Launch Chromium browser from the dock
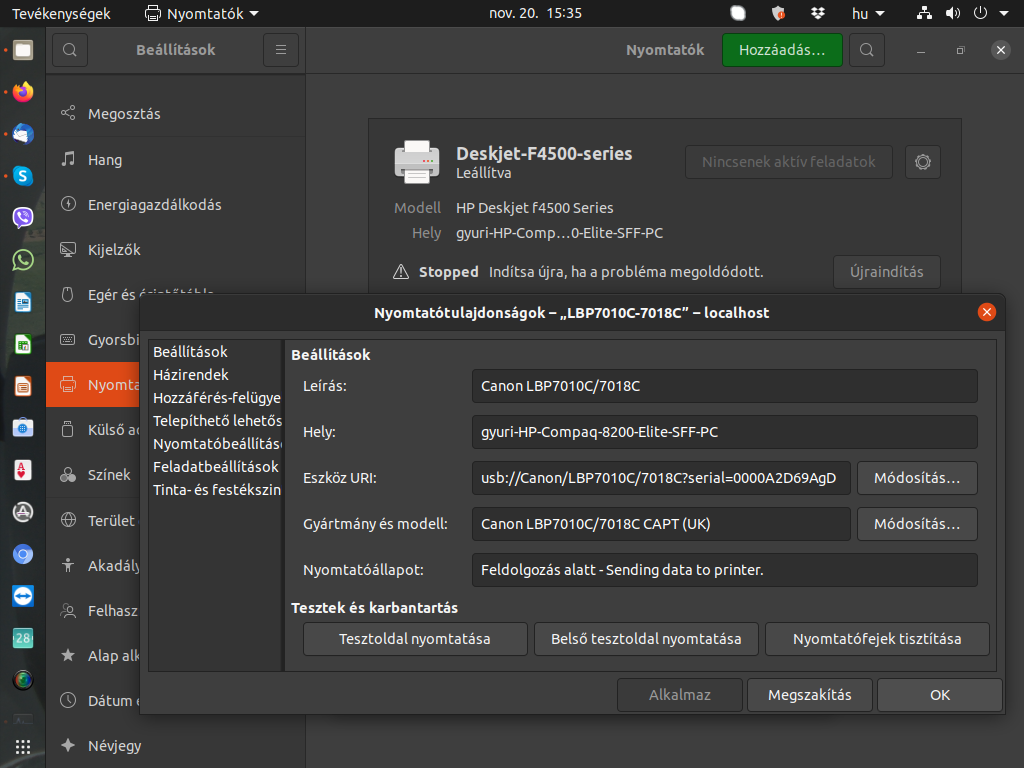Image resolution: width=1024 pixels, height=768 pixels. tap(23, 554)
